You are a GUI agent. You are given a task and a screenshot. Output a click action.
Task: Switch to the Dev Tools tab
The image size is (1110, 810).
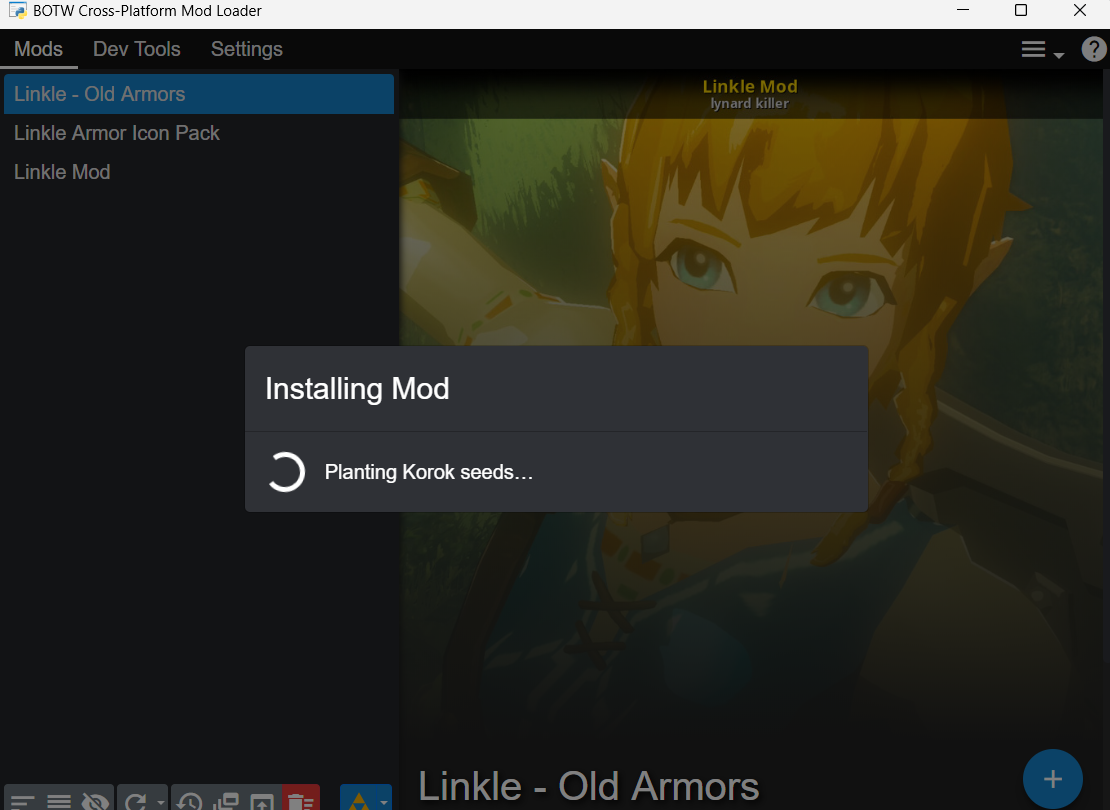click(x=137, y=49)
